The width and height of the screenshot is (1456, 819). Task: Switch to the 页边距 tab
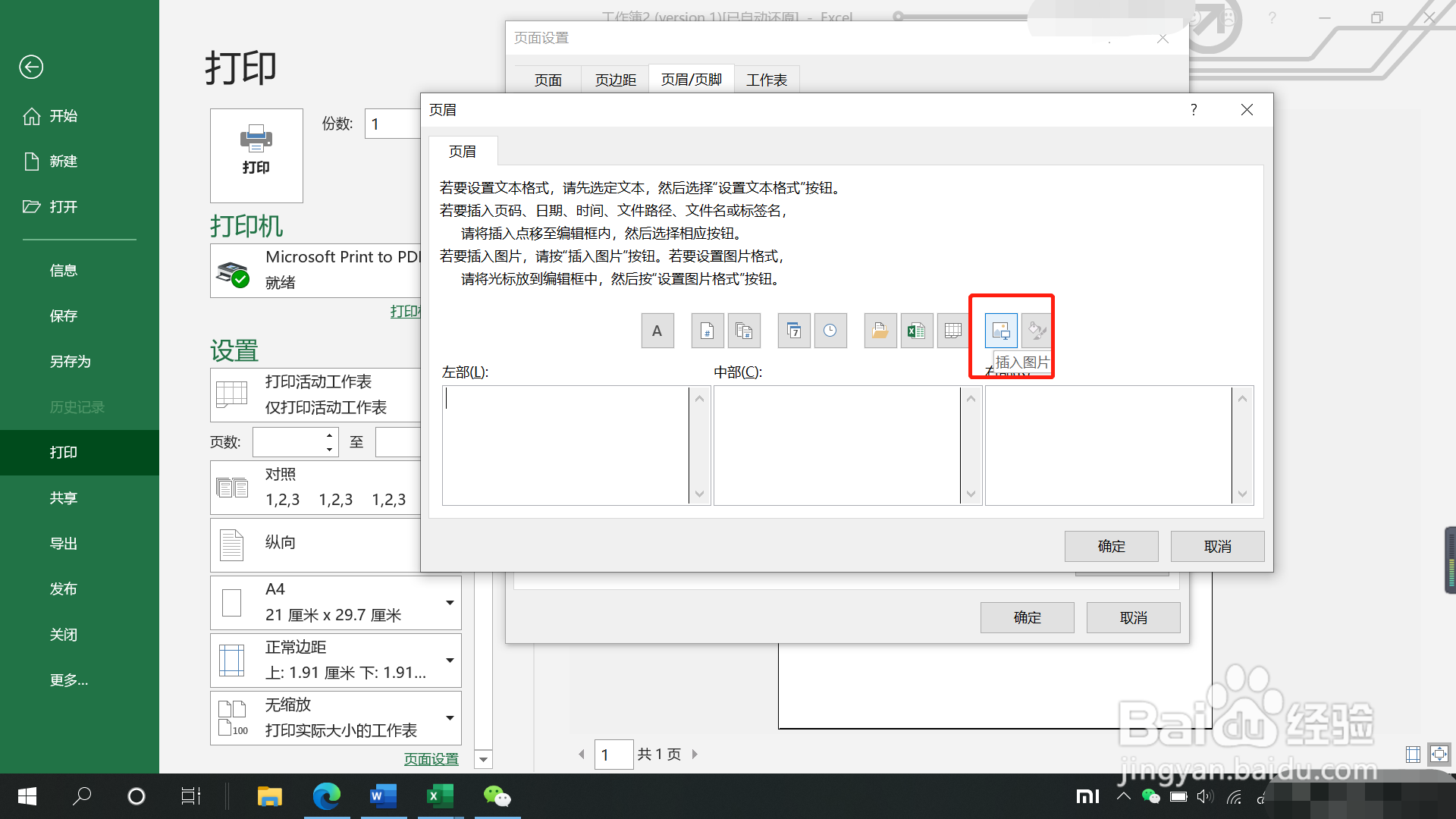615,80
